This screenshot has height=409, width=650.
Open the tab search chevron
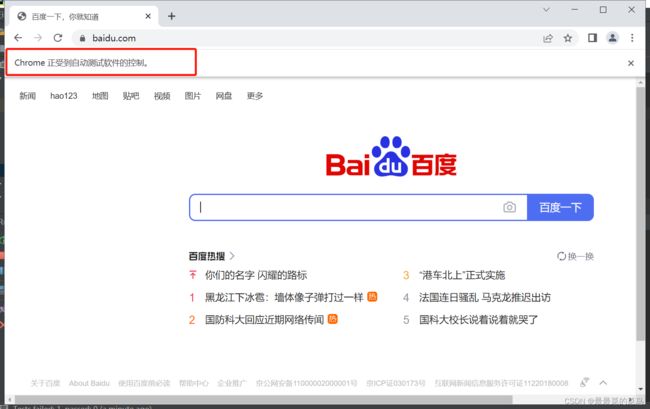click(x=546, y=10)
